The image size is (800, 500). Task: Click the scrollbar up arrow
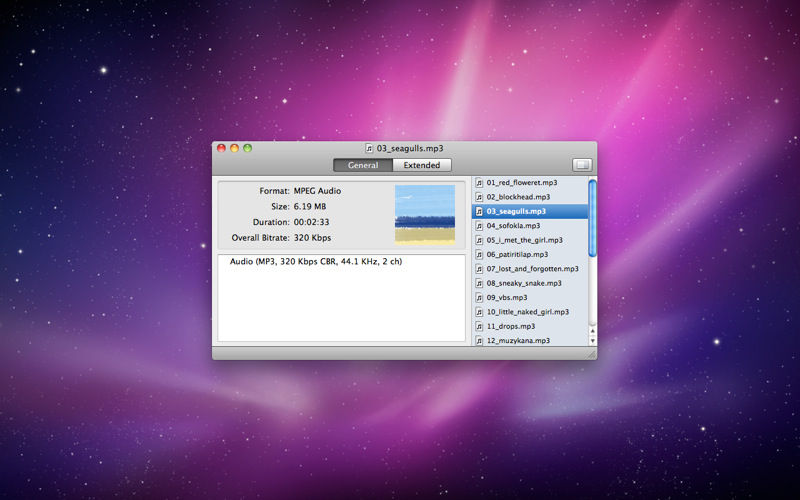pos(592,332)
